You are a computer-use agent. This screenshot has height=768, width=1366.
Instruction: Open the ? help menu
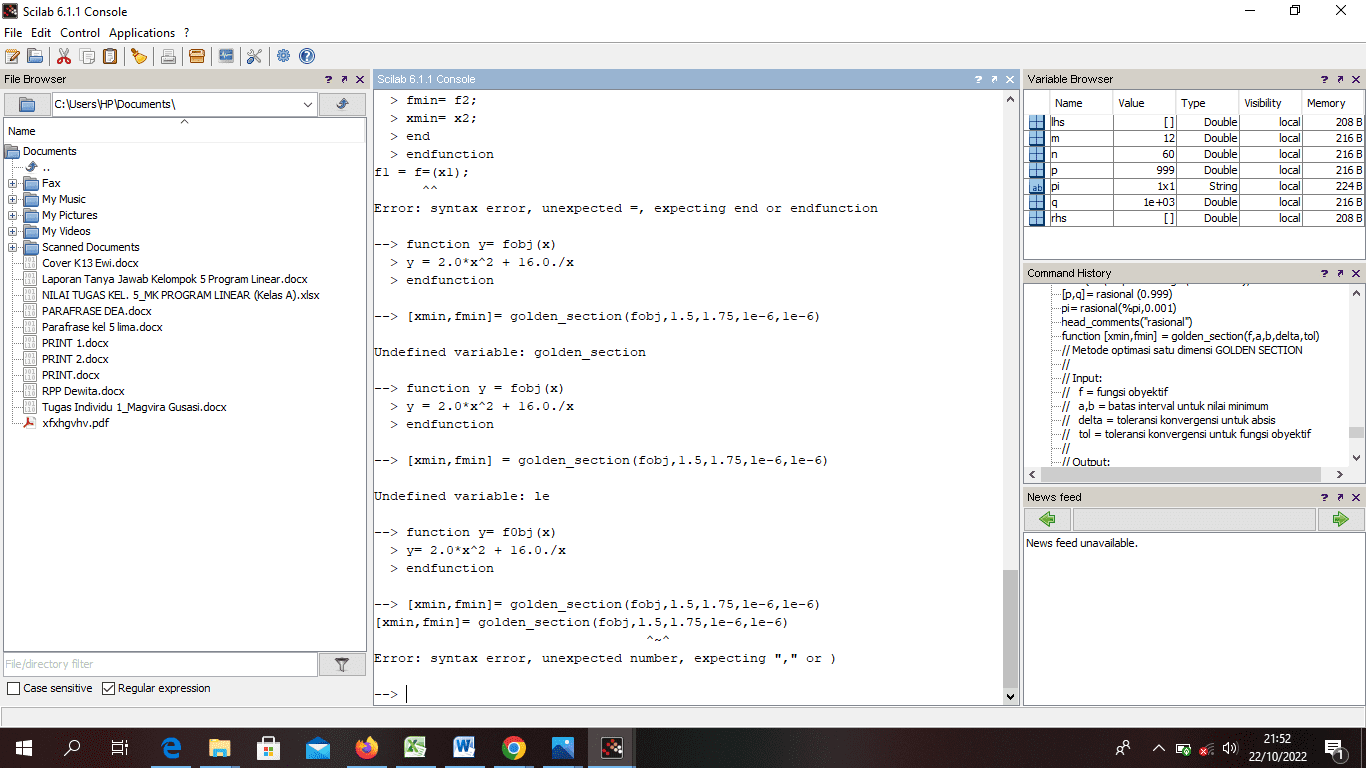tap(186, 33)
